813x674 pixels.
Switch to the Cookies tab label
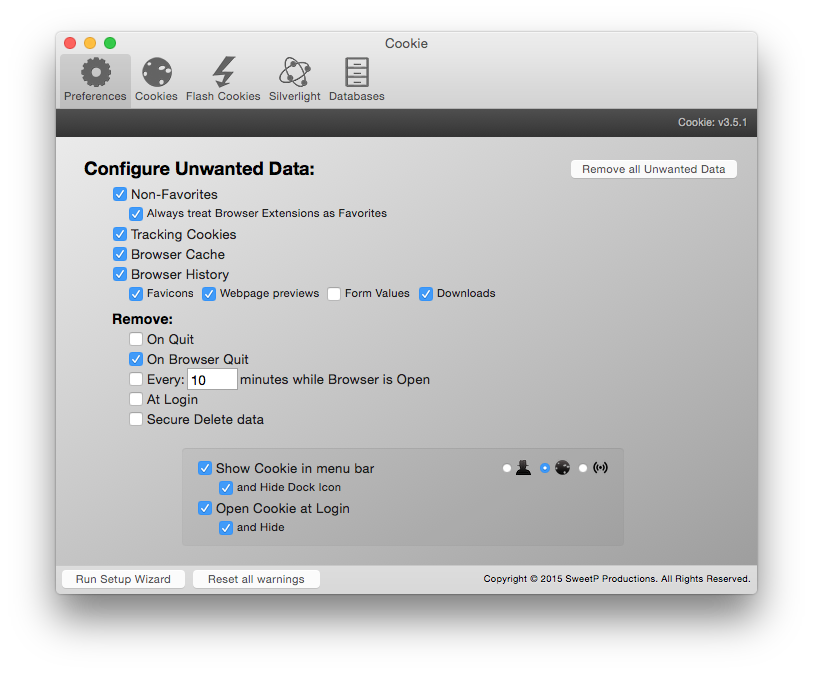tap(157, 96)
